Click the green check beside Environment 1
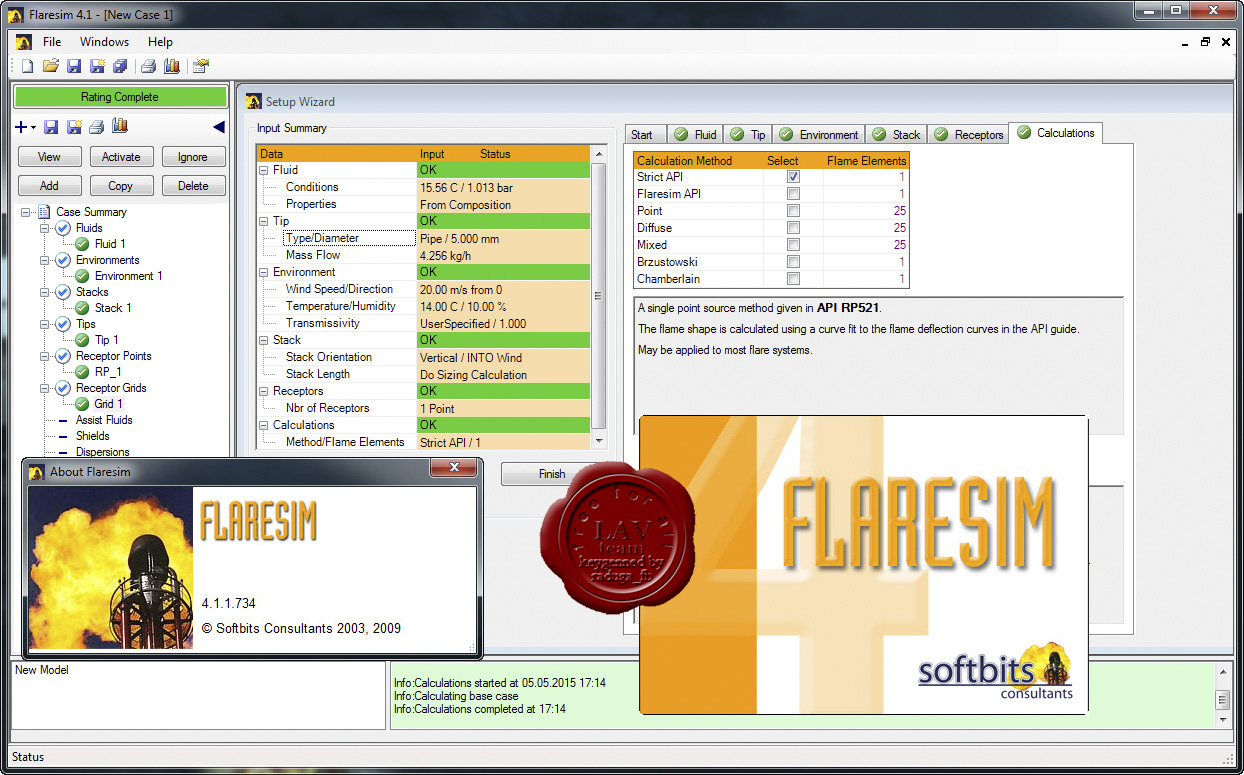 tap(82, 276)
